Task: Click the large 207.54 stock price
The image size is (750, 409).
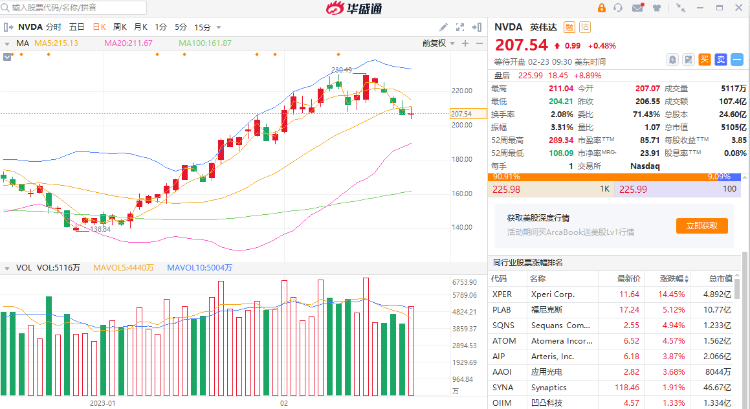Action: [521, 45]
